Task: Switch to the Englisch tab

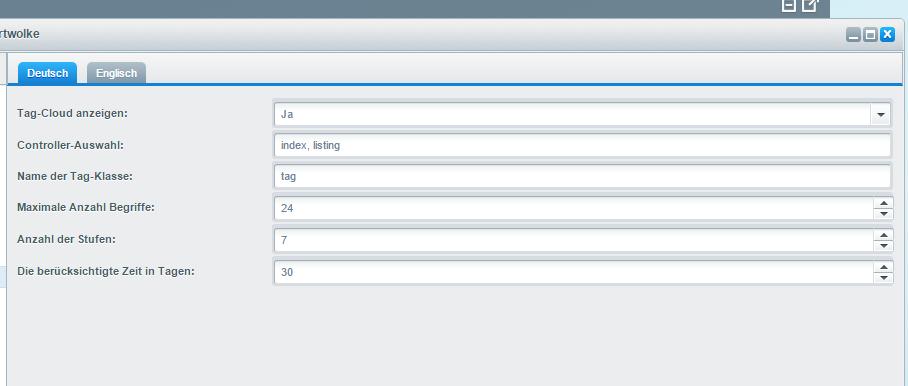Action: (116, 73)
